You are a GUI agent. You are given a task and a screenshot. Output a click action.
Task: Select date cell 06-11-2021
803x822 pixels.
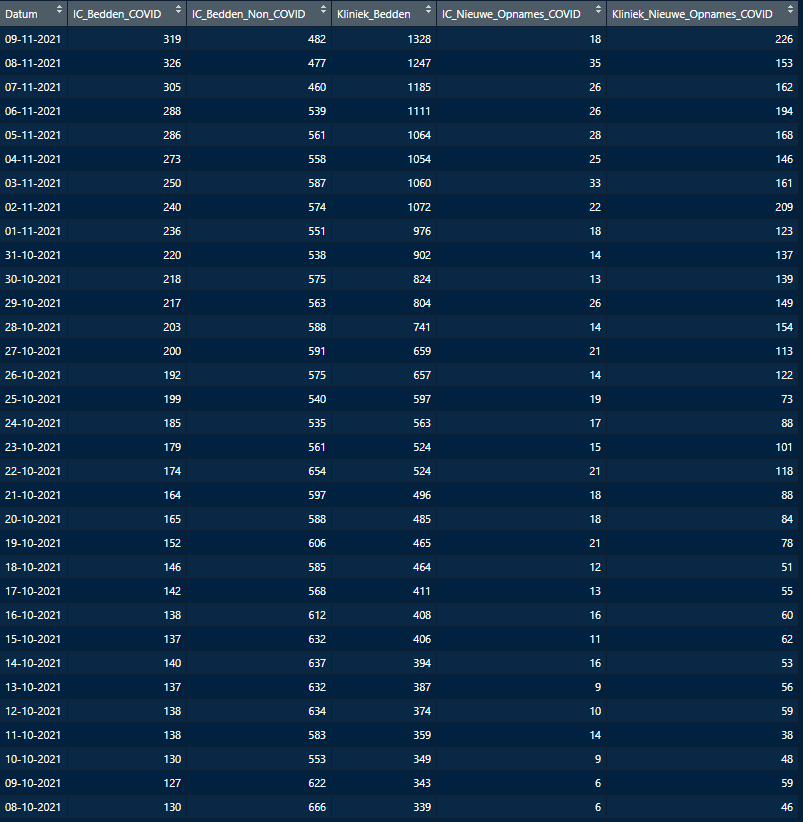[x=33, y=111]
